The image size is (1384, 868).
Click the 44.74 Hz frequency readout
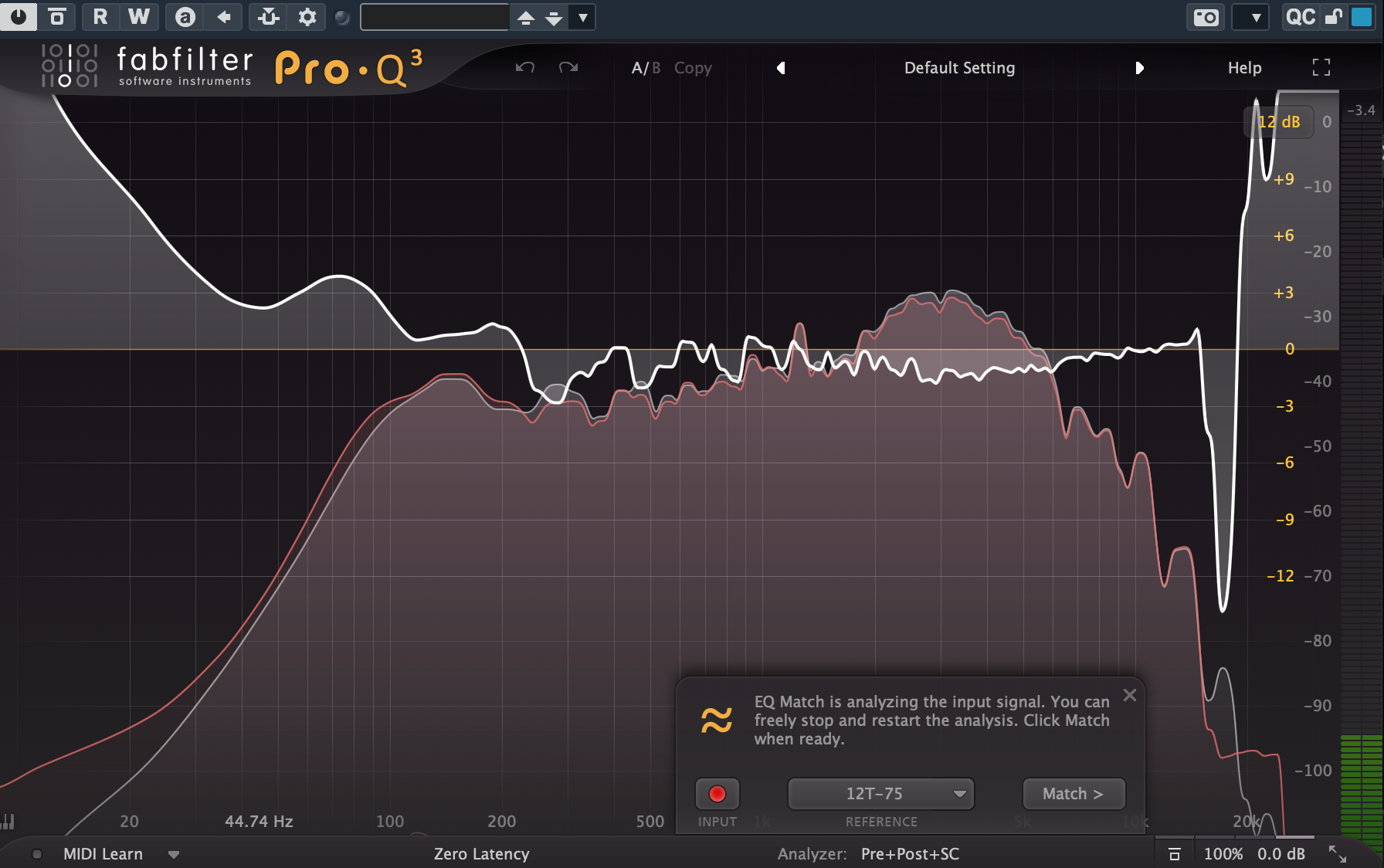tap(259, 822)
